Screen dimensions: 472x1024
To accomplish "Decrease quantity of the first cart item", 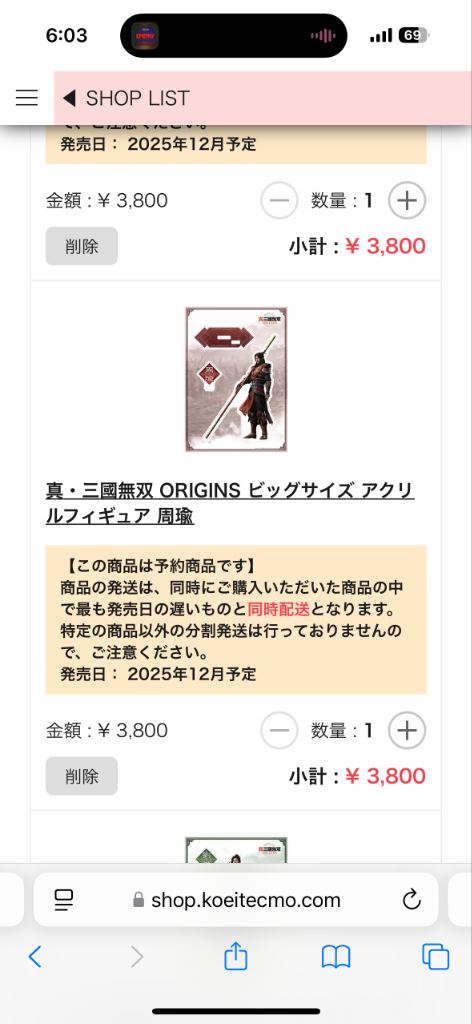I will click(x=279, y=200).
